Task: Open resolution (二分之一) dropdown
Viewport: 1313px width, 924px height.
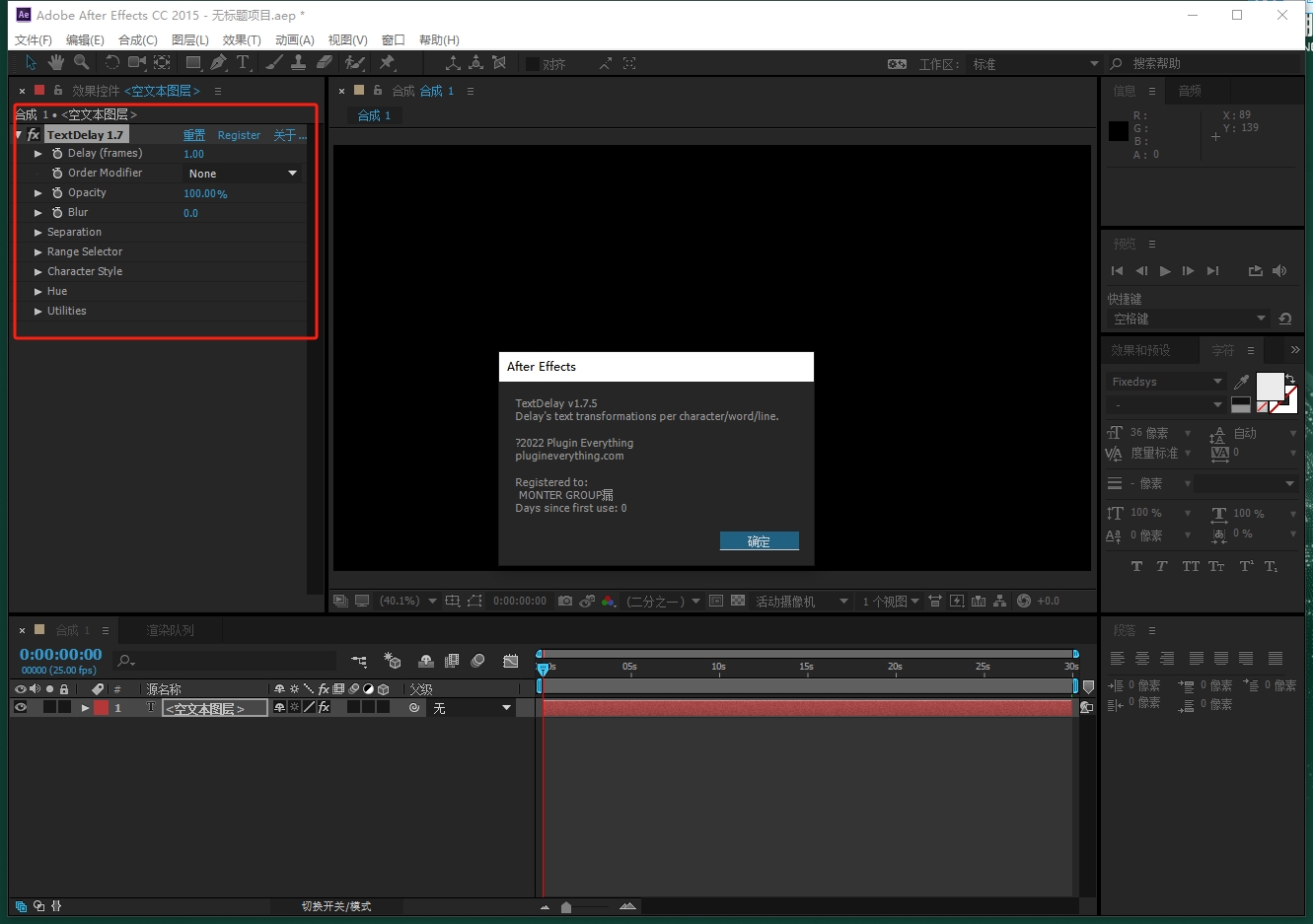Action: 663,601
